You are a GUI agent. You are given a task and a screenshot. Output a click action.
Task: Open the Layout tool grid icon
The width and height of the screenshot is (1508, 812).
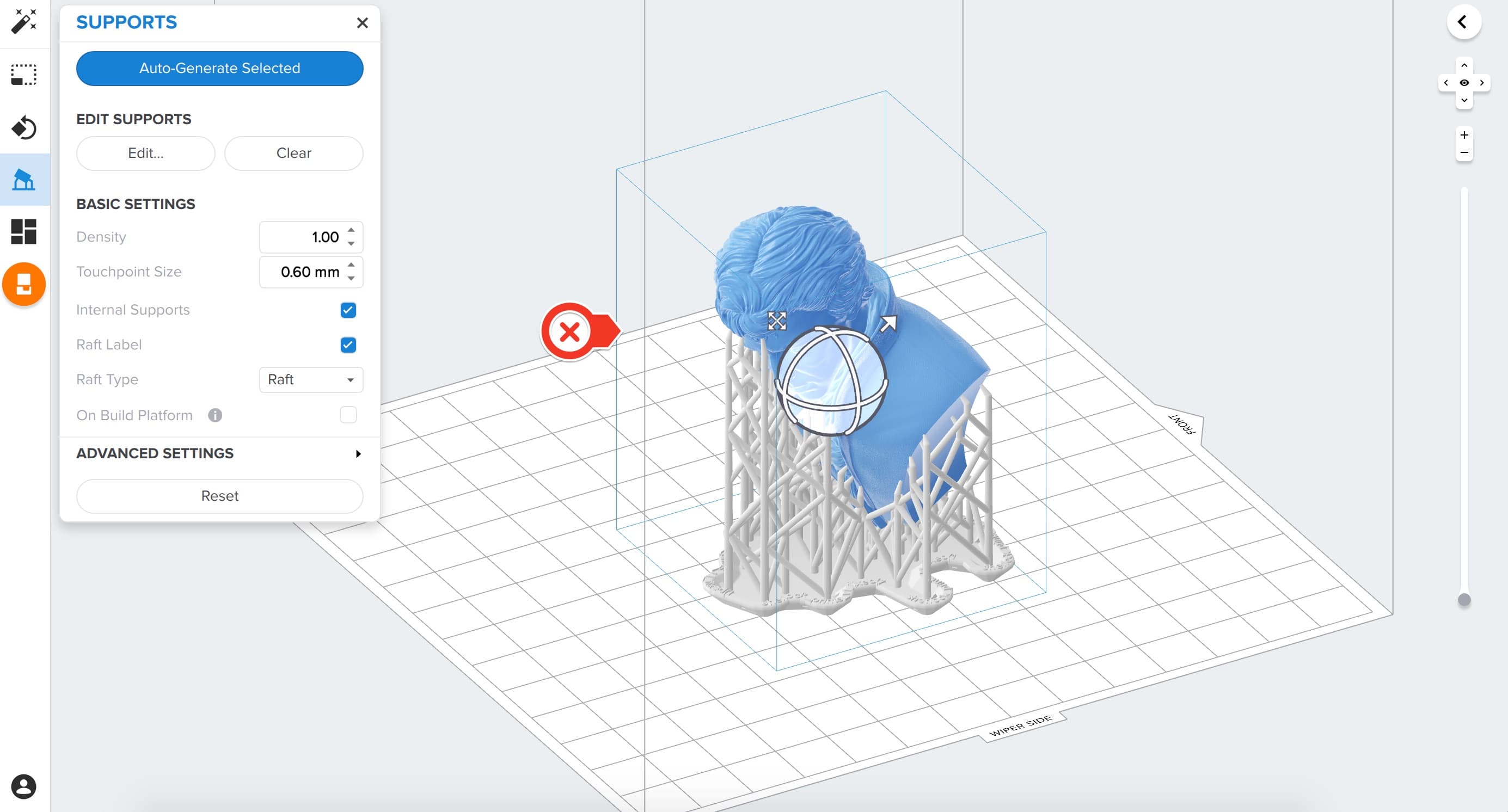pyautogui.click(x=24, y=232)
